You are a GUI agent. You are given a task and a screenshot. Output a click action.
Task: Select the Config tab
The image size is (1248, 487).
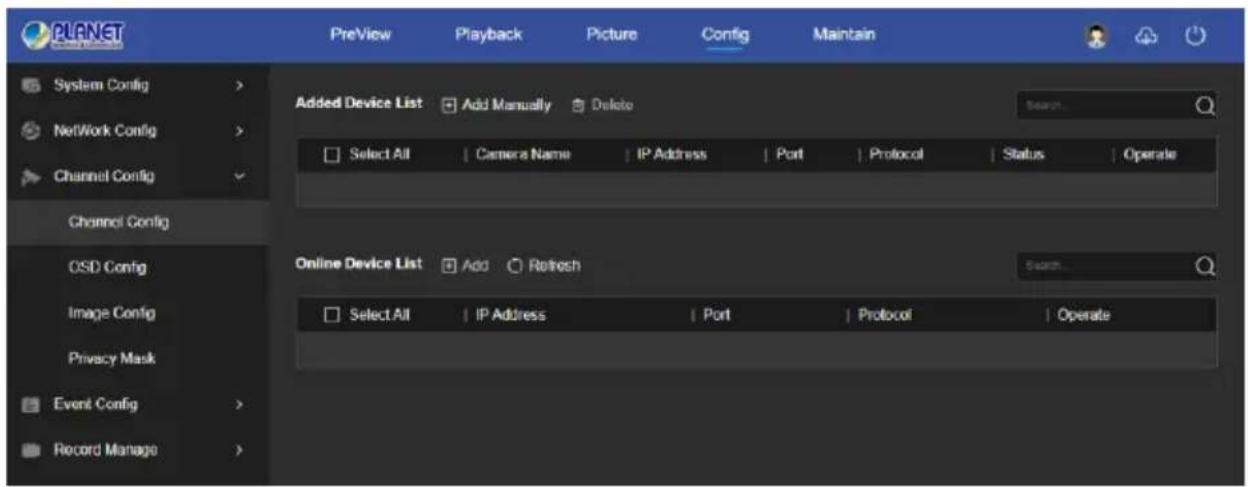pos(725,35)
